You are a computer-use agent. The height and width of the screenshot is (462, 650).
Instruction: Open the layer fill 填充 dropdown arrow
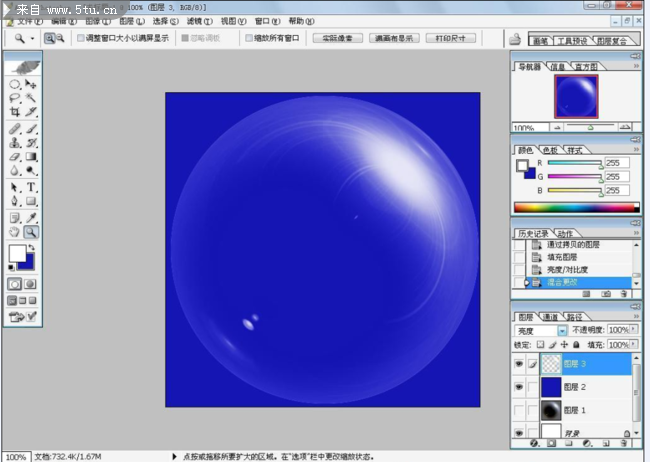[x=633, y=344]
